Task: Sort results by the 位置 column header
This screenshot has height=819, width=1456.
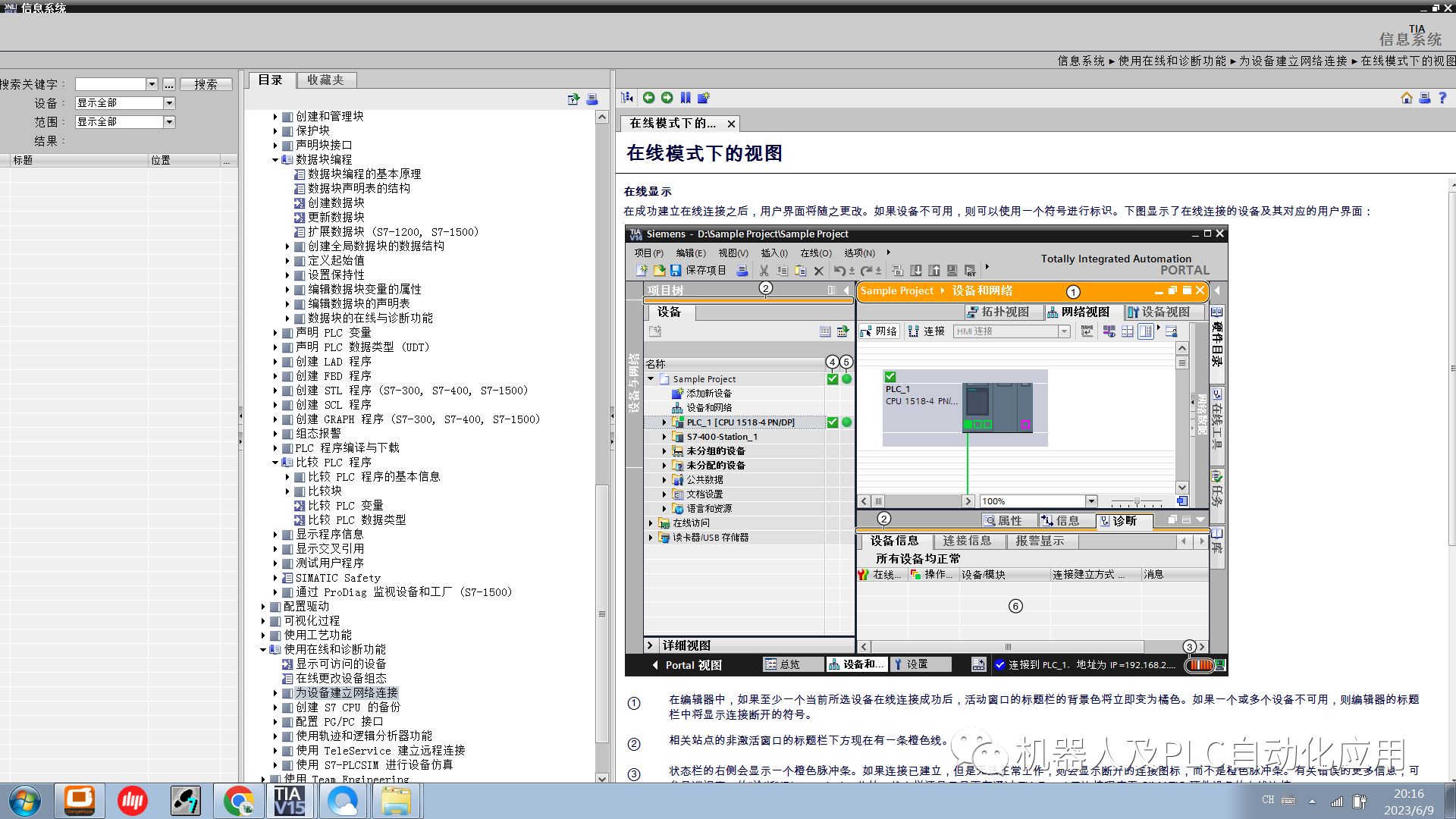Action: click(184, 161)
